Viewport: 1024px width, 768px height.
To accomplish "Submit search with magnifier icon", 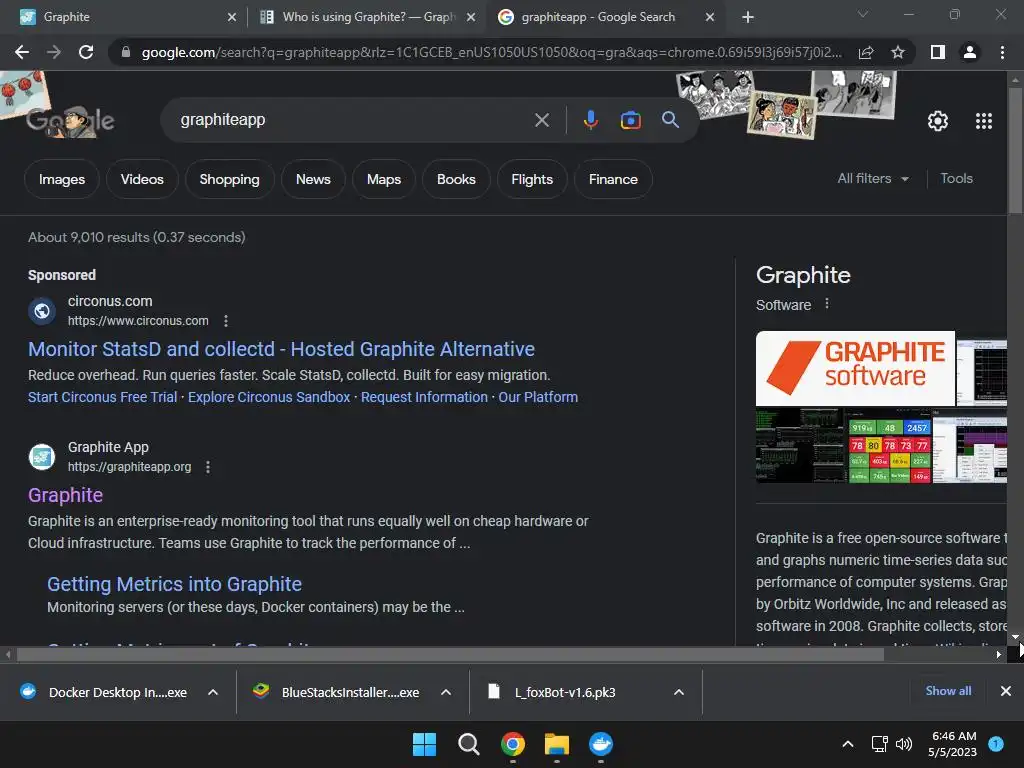I will 671,120.
